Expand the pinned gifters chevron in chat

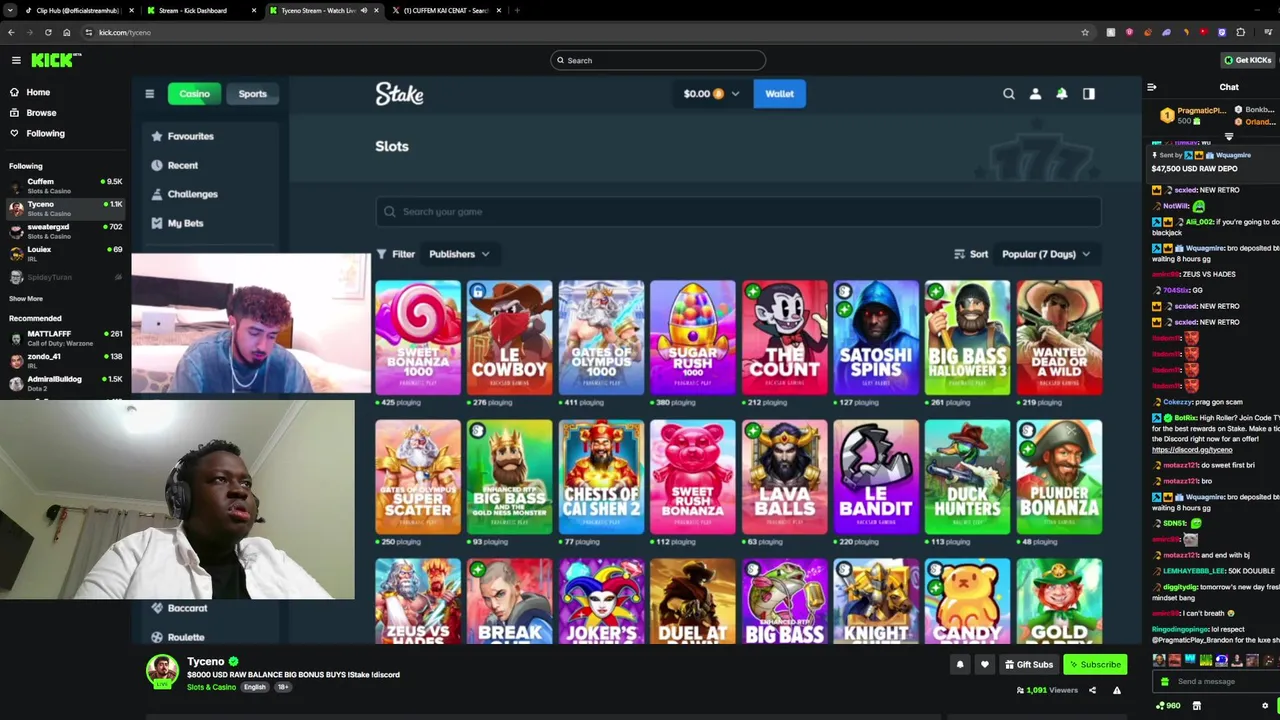pos(1229,137)
